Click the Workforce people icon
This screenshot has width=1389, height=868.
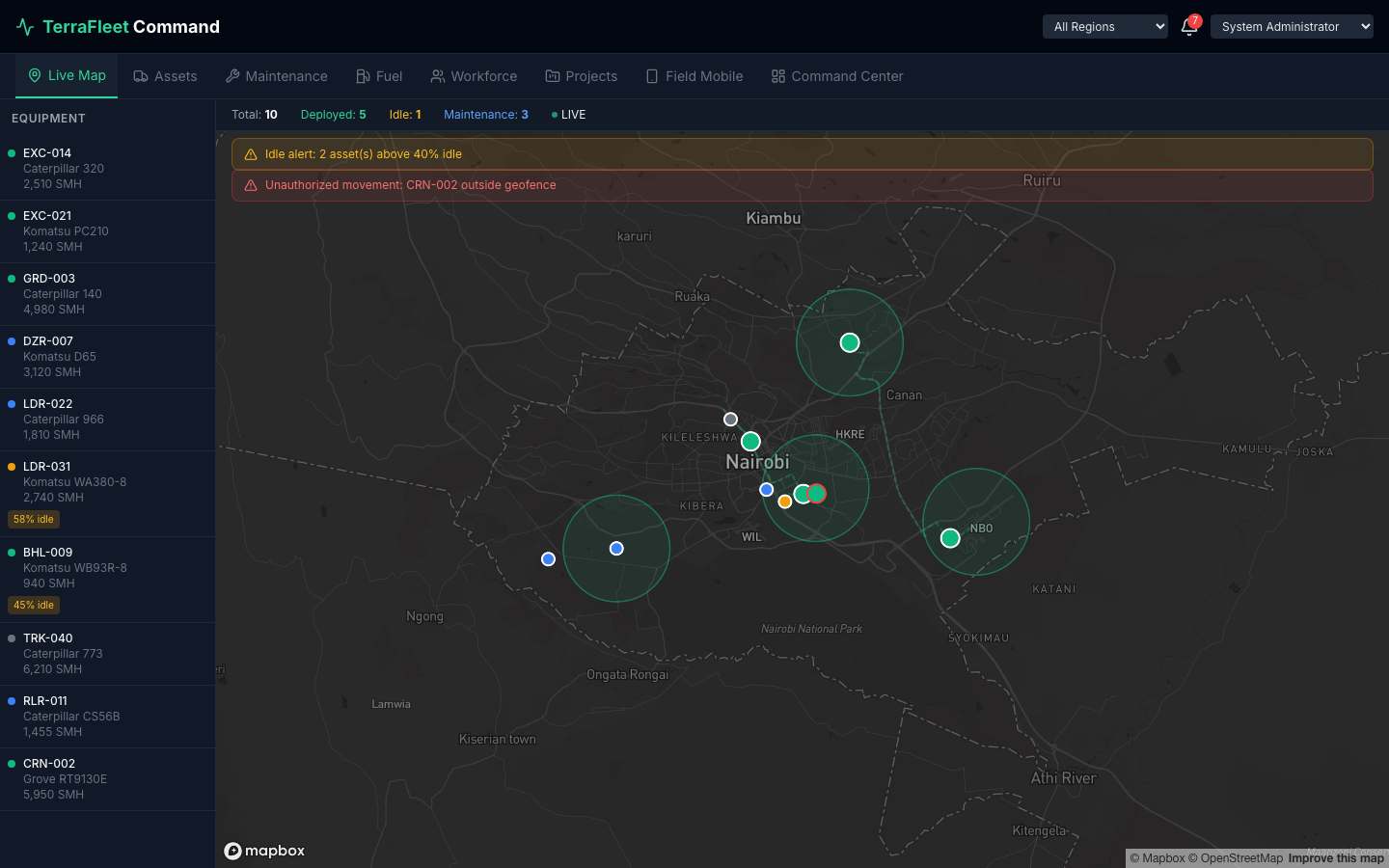(x=438, y=76)
